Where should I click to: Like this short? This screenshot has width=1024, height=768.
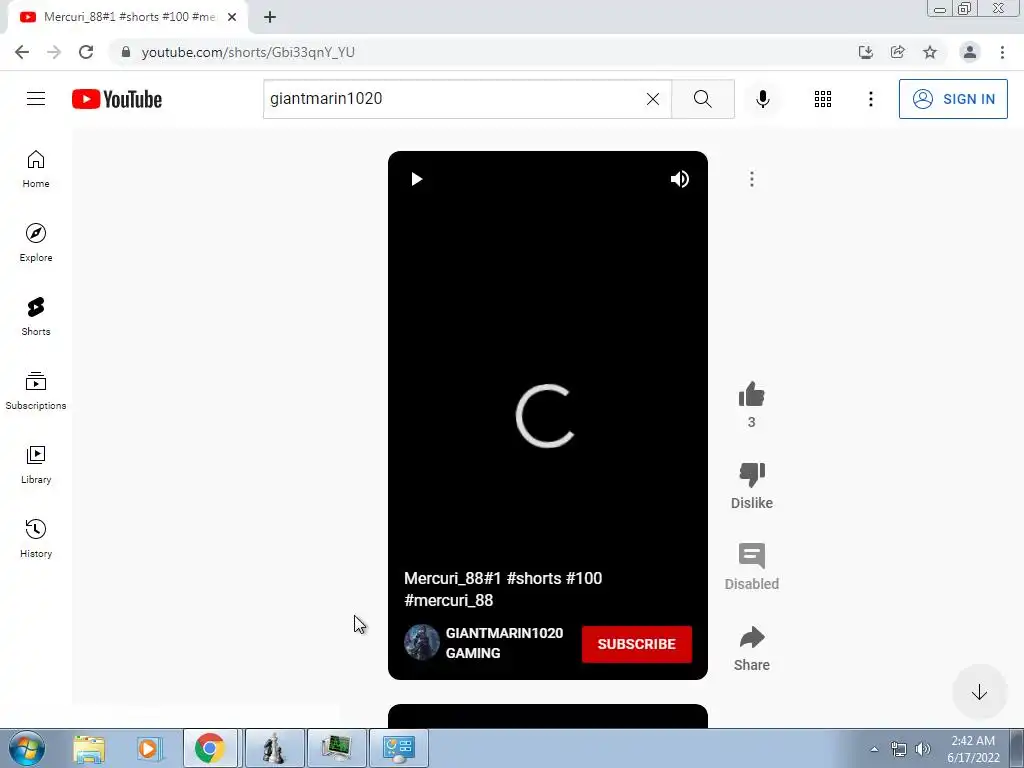click(752, 394)
